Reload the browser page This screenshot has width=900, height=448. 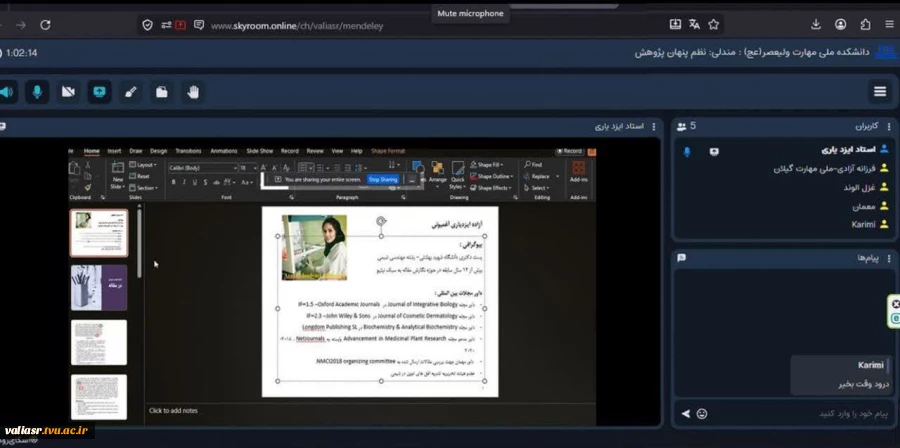click(45, 25)
